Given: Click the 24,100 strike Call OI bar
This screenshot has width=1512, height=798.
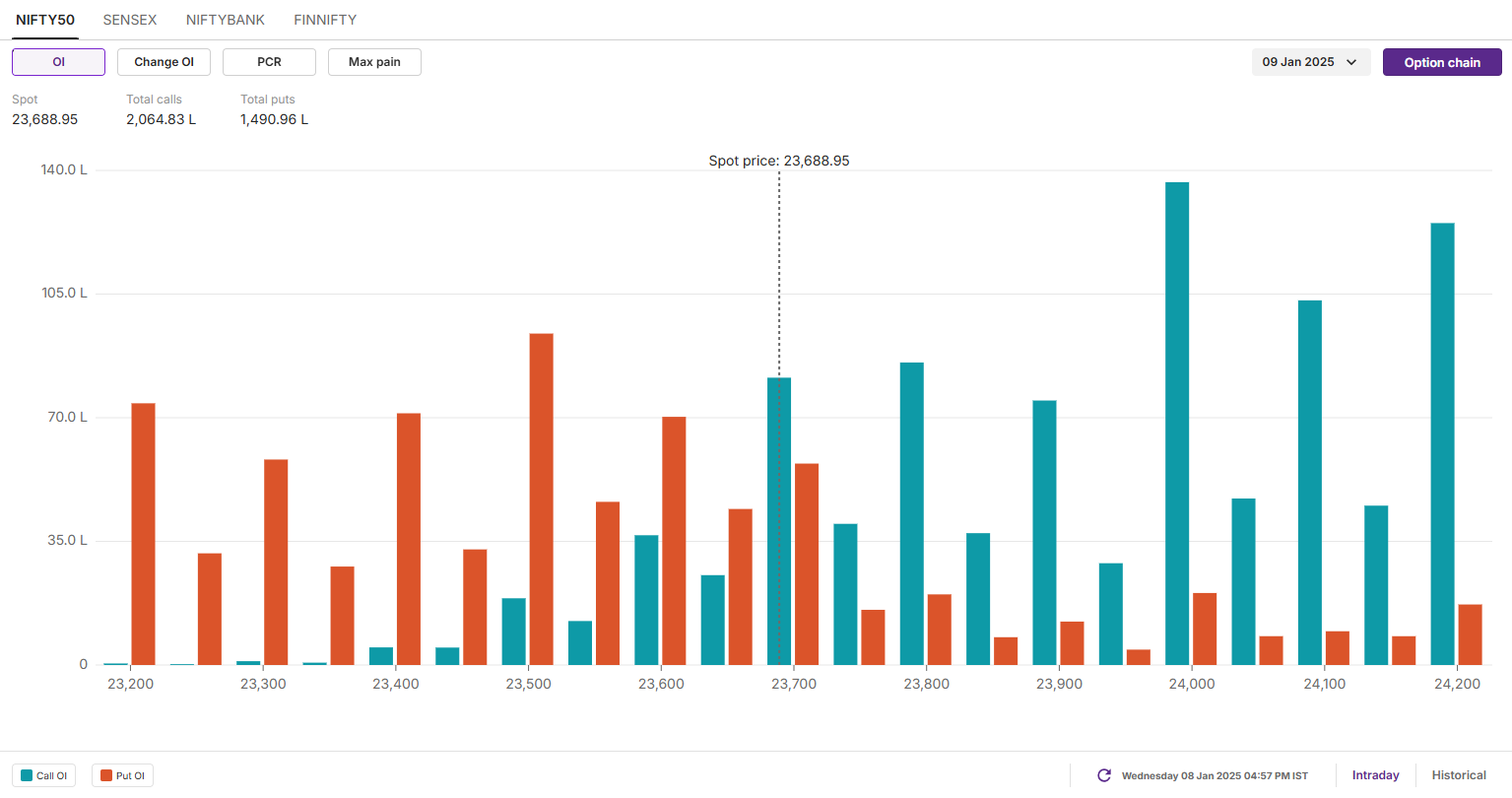Looking at the screenshot, I should pos(1310,483).
